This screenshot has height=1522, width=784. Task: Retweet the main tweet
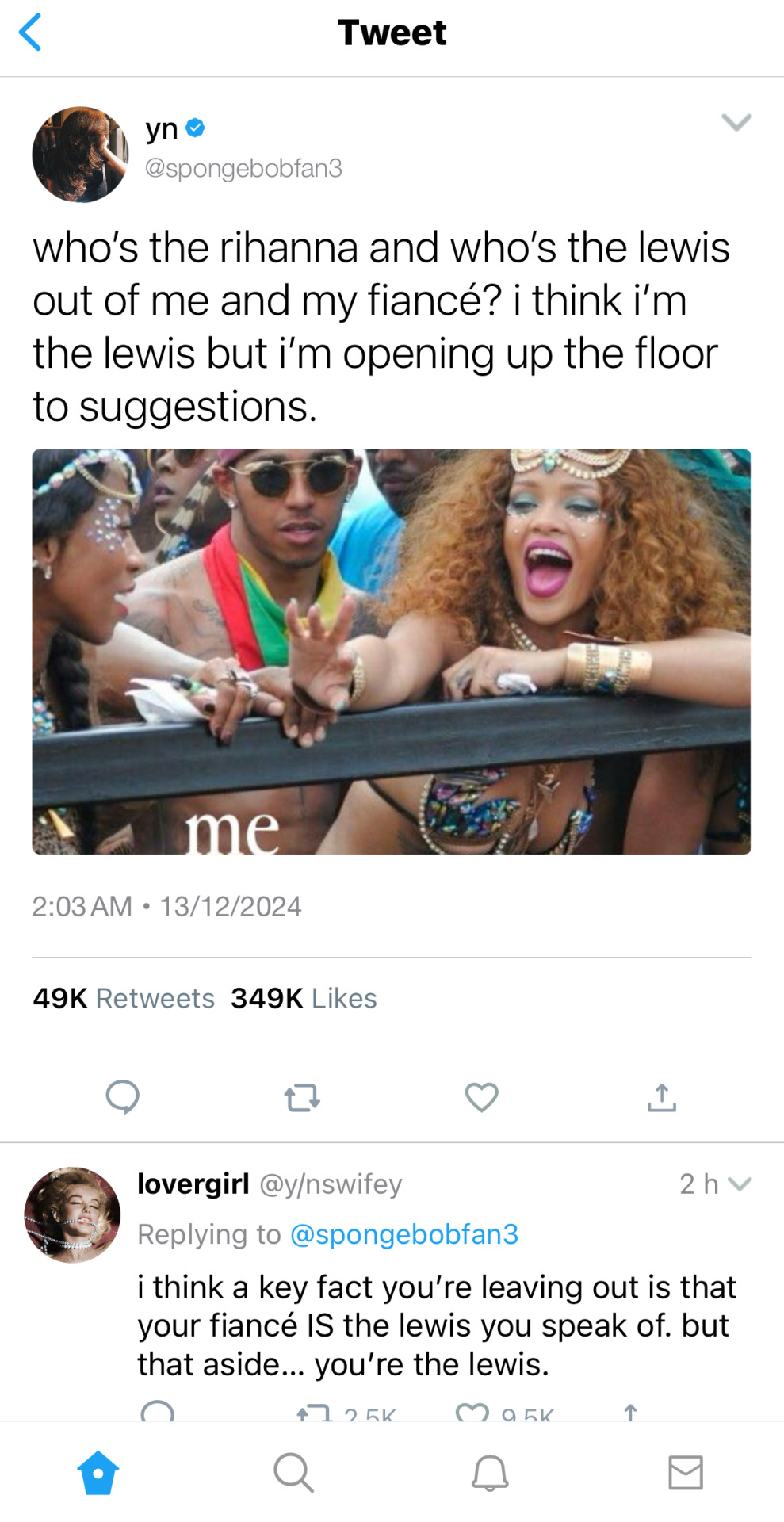[x=302, y=1098]
